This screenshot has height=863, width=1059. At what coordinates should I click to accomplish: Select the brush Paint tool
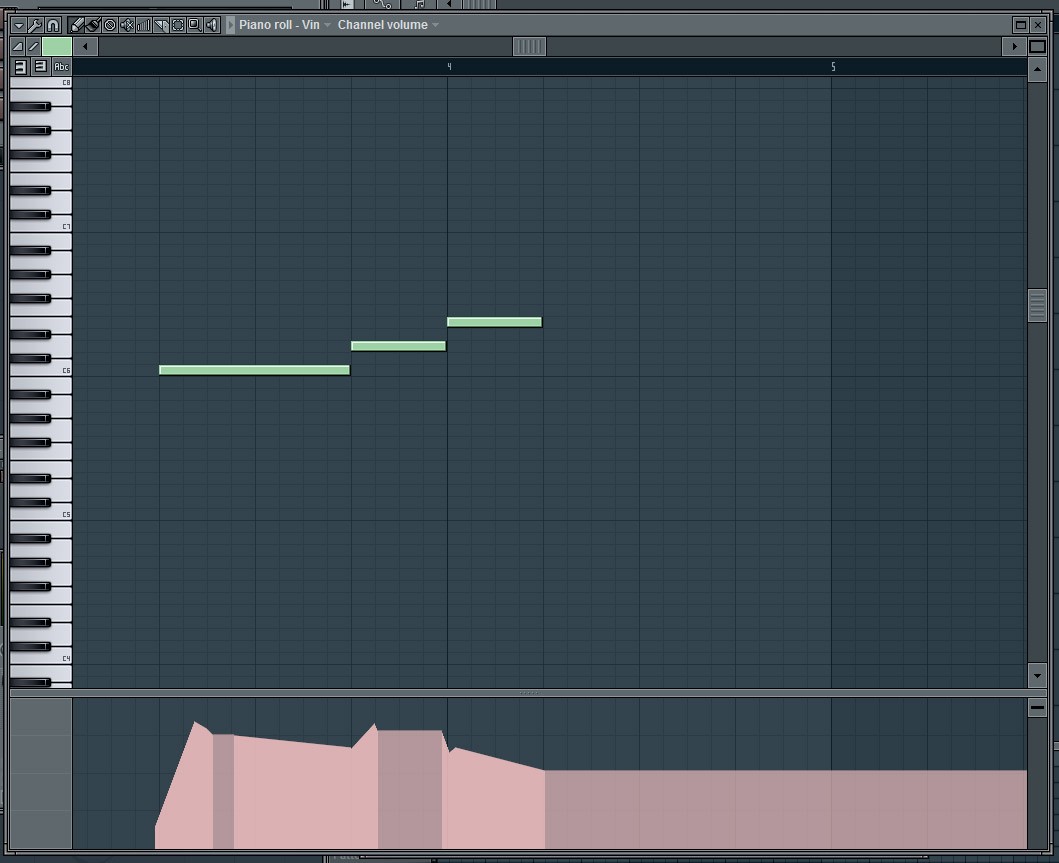[x=93, y=25]
